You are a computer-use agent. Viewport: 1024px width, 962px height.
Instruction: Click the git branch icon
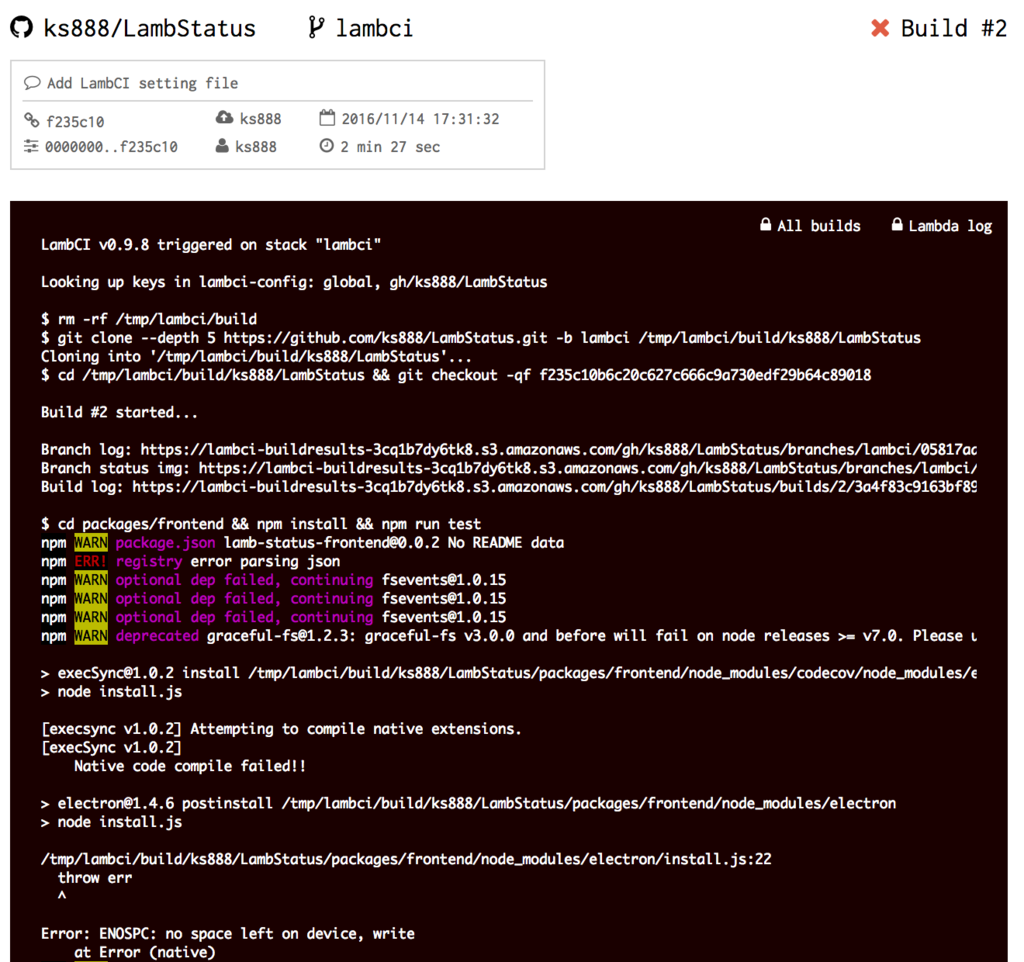[316, 27]
